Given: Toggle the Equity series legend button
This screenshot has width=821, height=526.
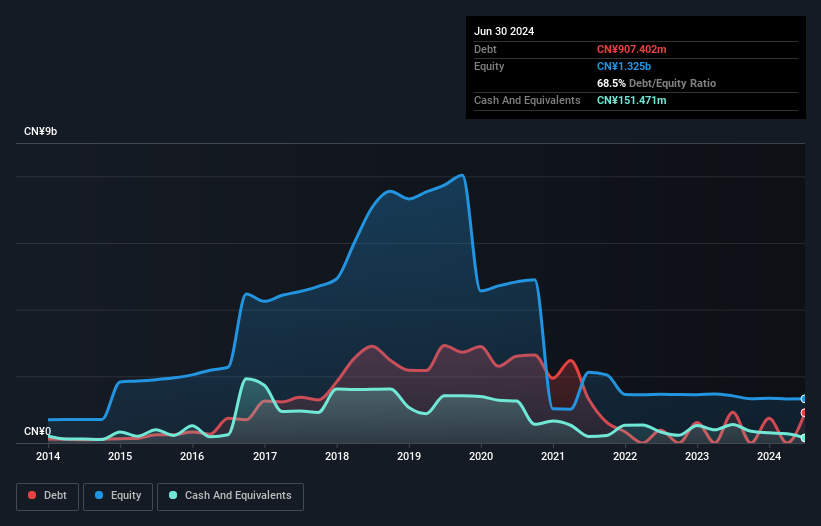Looking at the screenshot, I should 118,496.
